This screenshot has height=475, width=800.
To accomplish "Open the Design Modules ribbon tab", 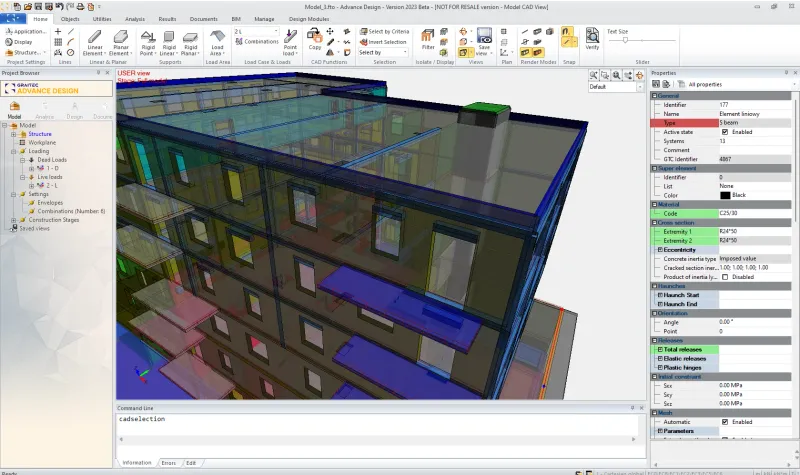I will pyautogui.click(x=309, y=19).
